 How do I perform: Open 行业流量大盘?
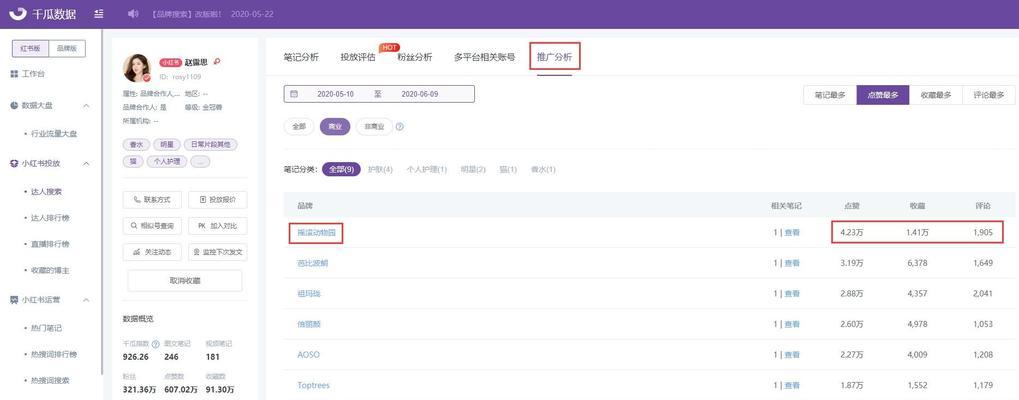(55, 134)
